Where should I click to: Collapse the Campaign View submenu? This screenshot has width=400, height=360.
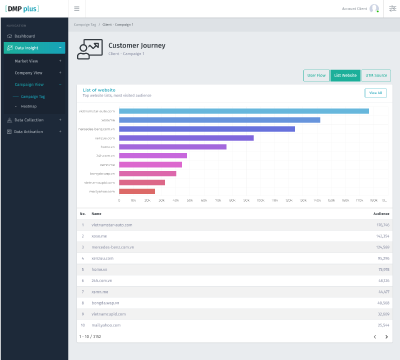[x=60, y=85]
